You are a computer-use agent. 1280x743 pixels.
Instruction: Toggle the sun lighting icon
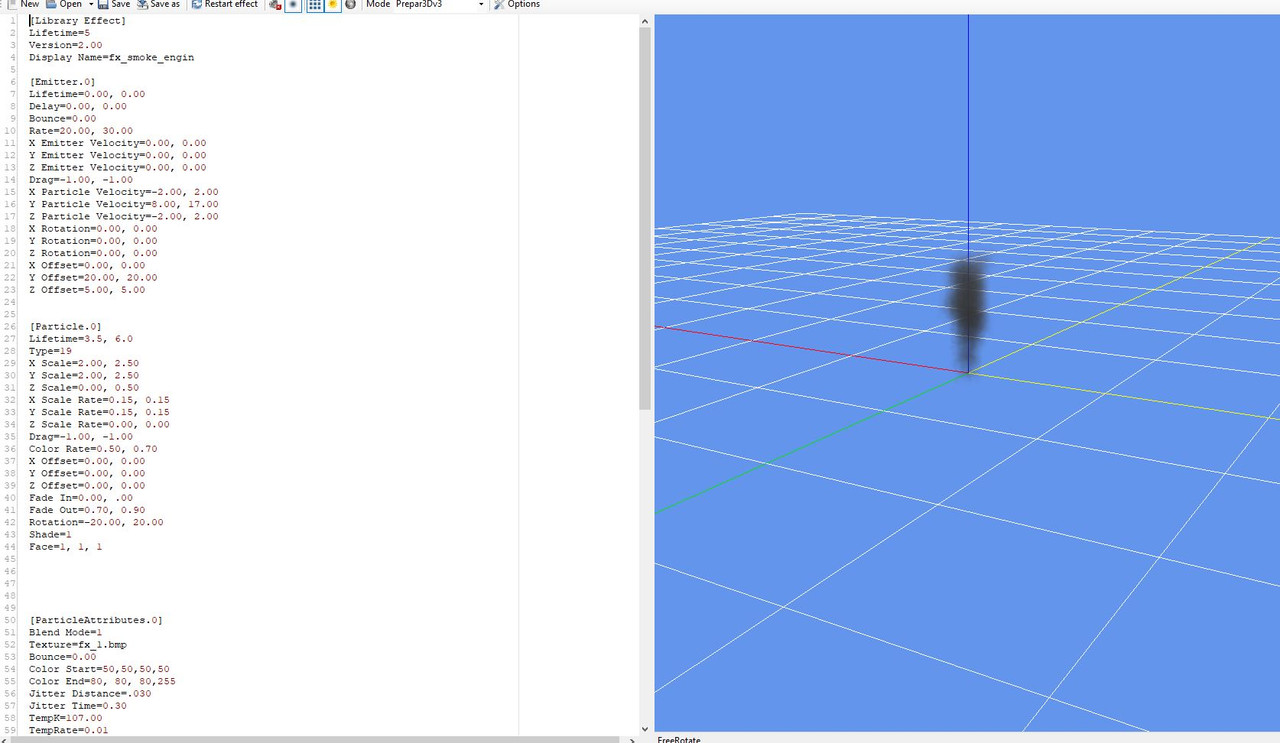click(333, 4)
